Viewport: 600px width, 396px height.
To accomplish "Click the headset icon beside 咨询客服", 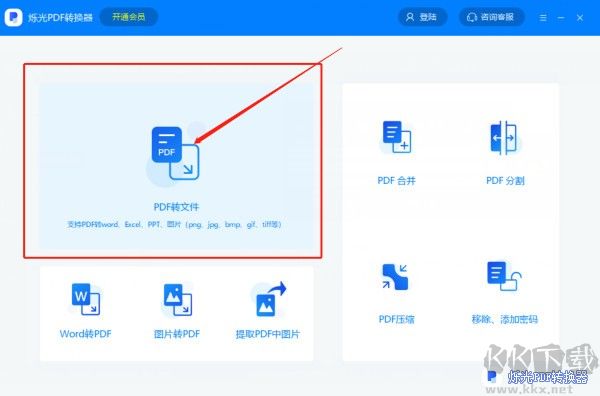I will (472, 17).
